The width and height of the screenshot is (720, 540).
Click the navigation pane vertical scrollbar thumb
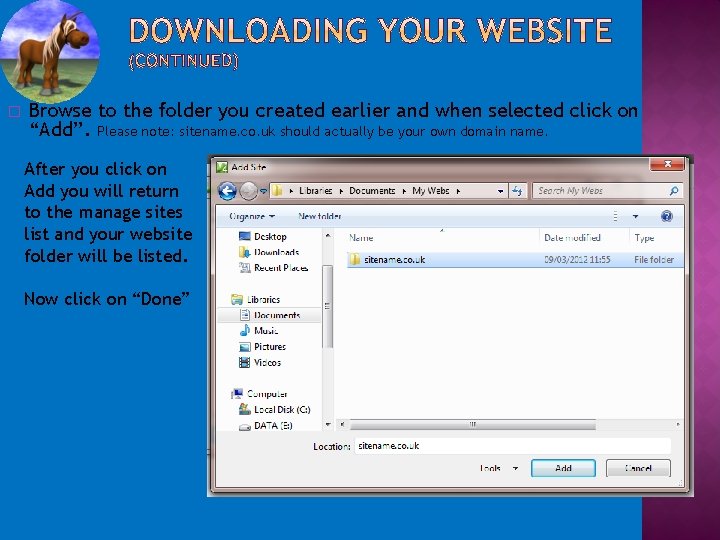(x=327, y=306)
